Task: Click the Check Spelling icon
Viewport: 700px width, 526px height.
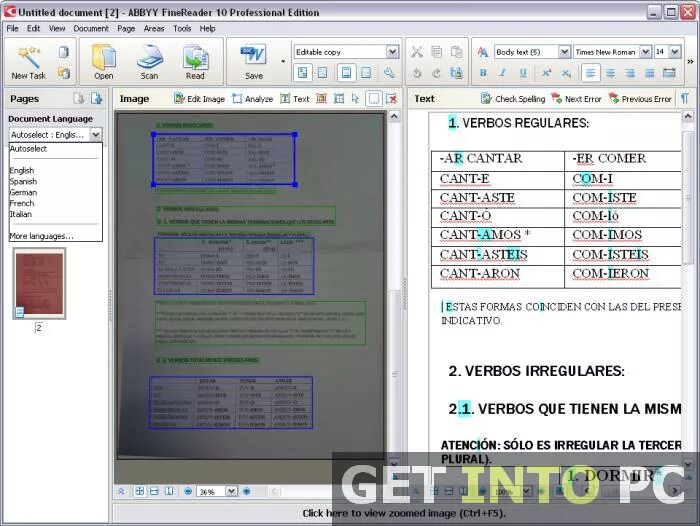Action: pyautogui.click(x=486, y=99)
